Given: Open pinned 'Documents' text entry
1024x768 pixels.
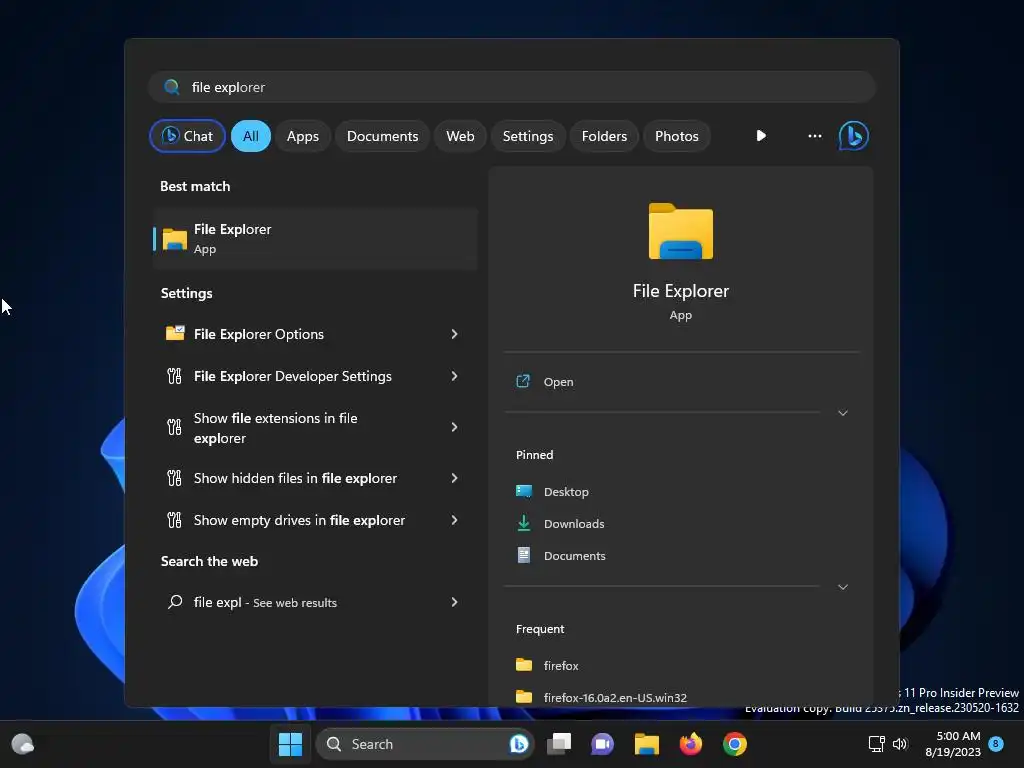Looking at the screenshot, I should (575, 556).
